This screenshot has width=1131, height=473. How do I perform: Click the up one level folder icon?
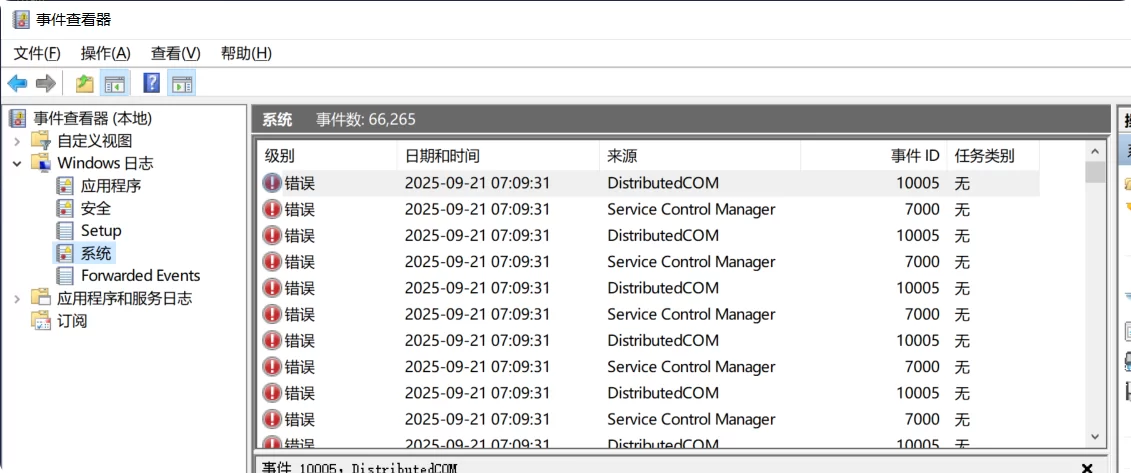pos(85,83)
